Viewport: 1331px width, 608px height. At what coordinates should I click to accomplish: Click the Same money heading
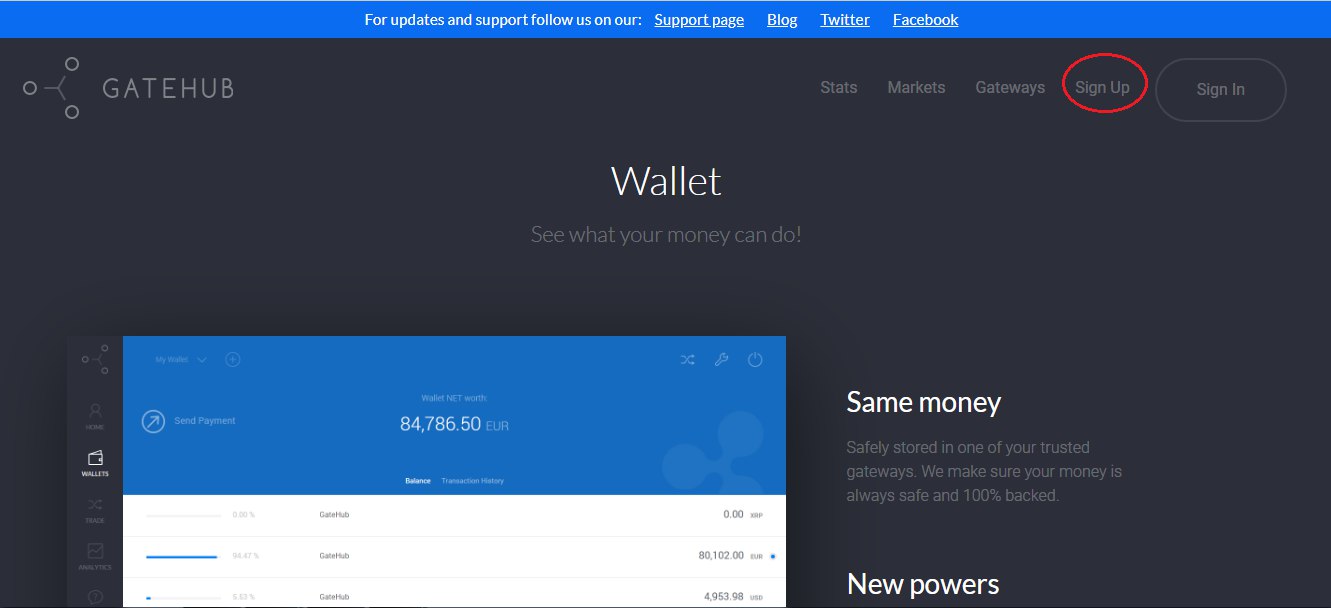[x=923, y=402]
